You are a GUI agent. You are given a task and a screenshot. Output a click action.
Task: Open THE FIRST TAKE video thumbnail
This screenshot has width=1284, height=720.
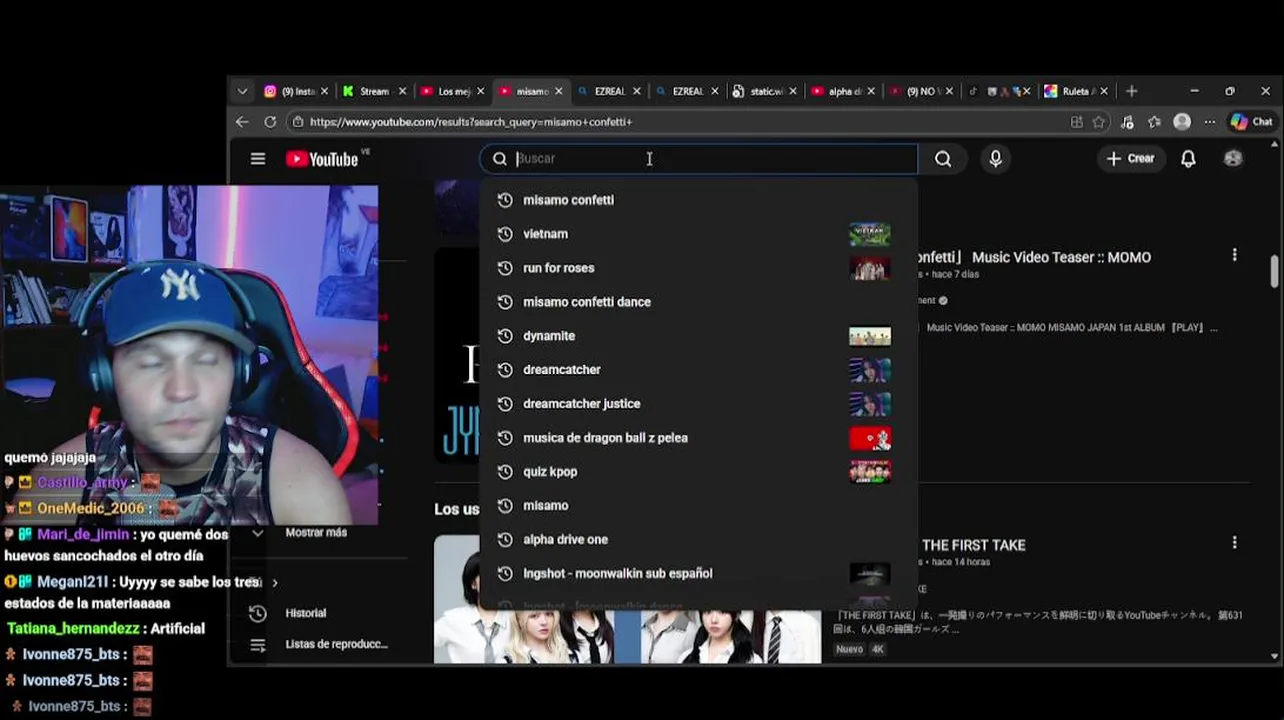point(627,599)
